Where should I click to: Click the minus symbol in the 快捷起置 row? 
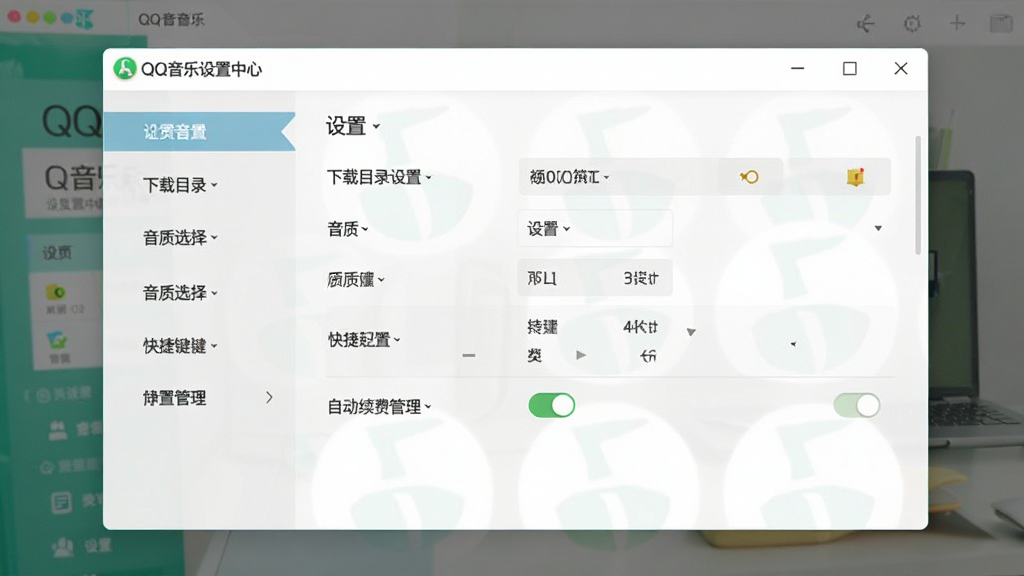pyautogui.click(x=468, y=355)
